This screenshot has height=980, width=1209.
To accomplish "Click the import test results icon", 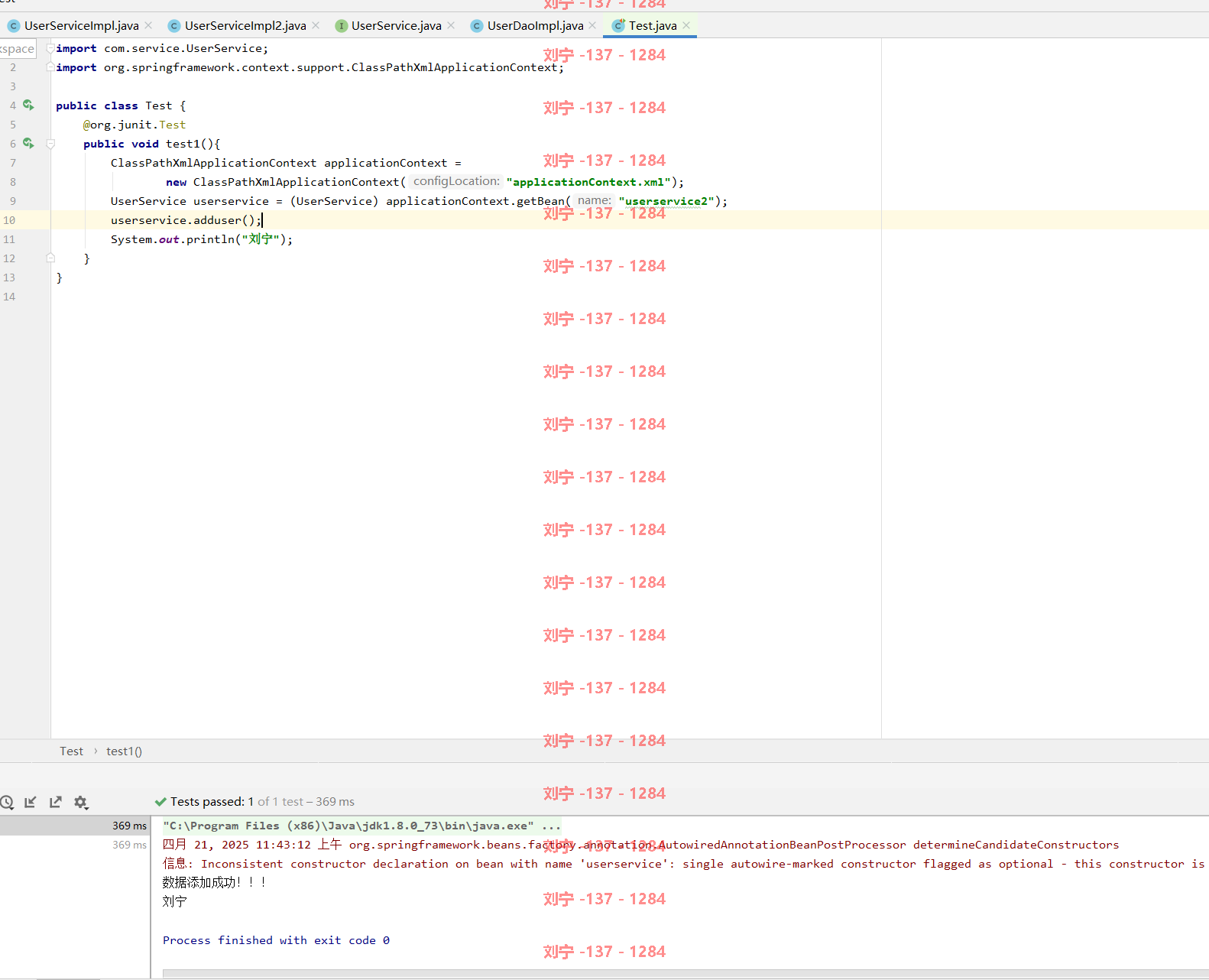I will tap(31, 802).
